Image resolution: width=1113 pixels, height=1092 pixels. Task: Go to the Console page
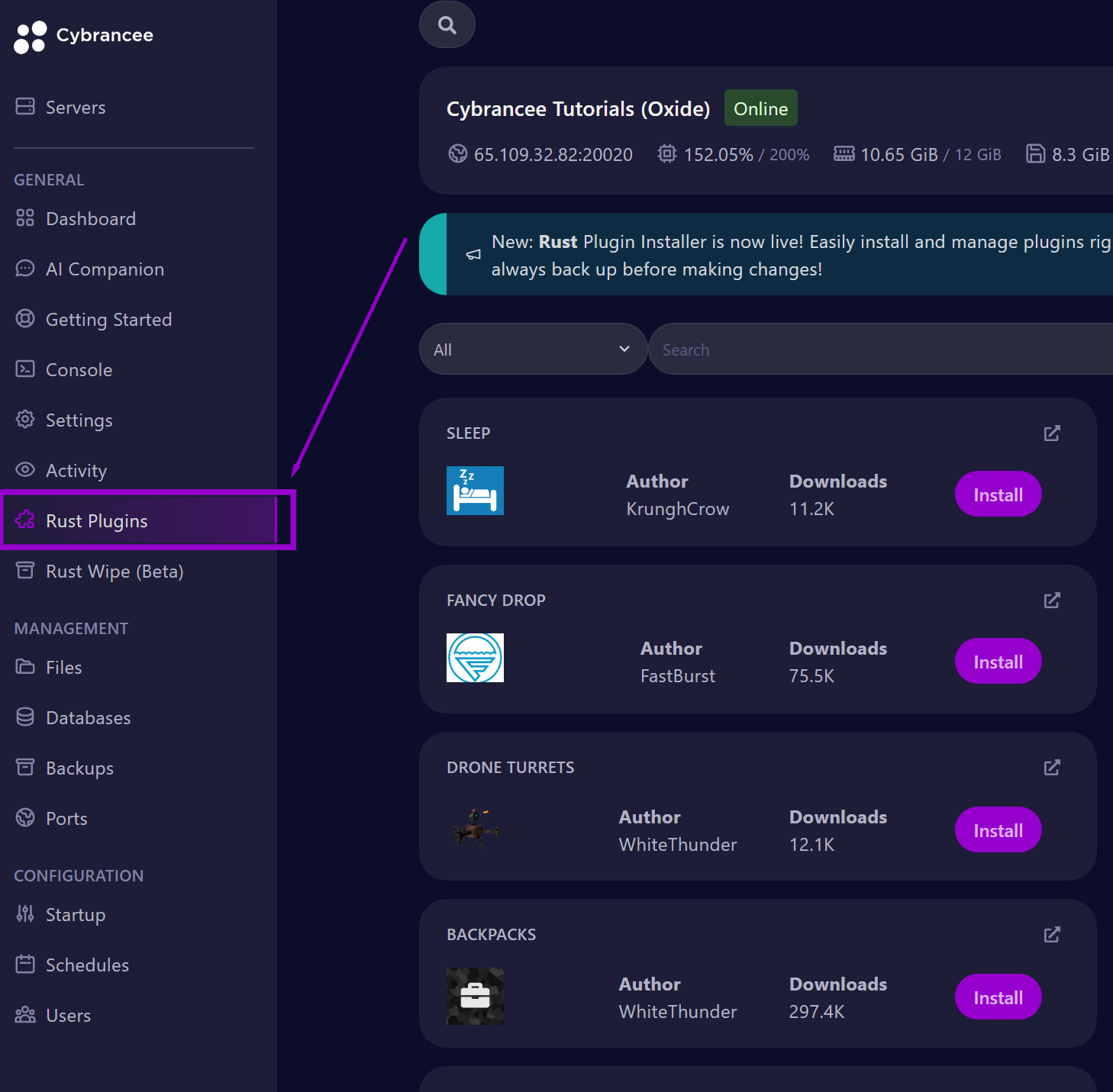point(79,370)
